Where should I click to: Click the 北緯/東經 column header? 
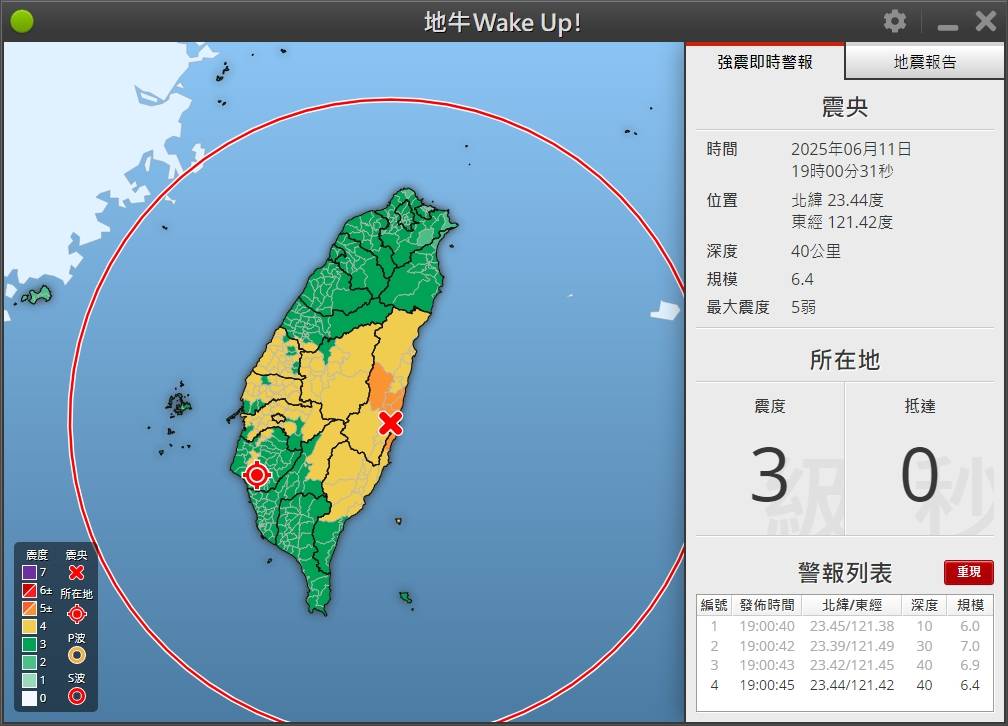coord(852,605)
